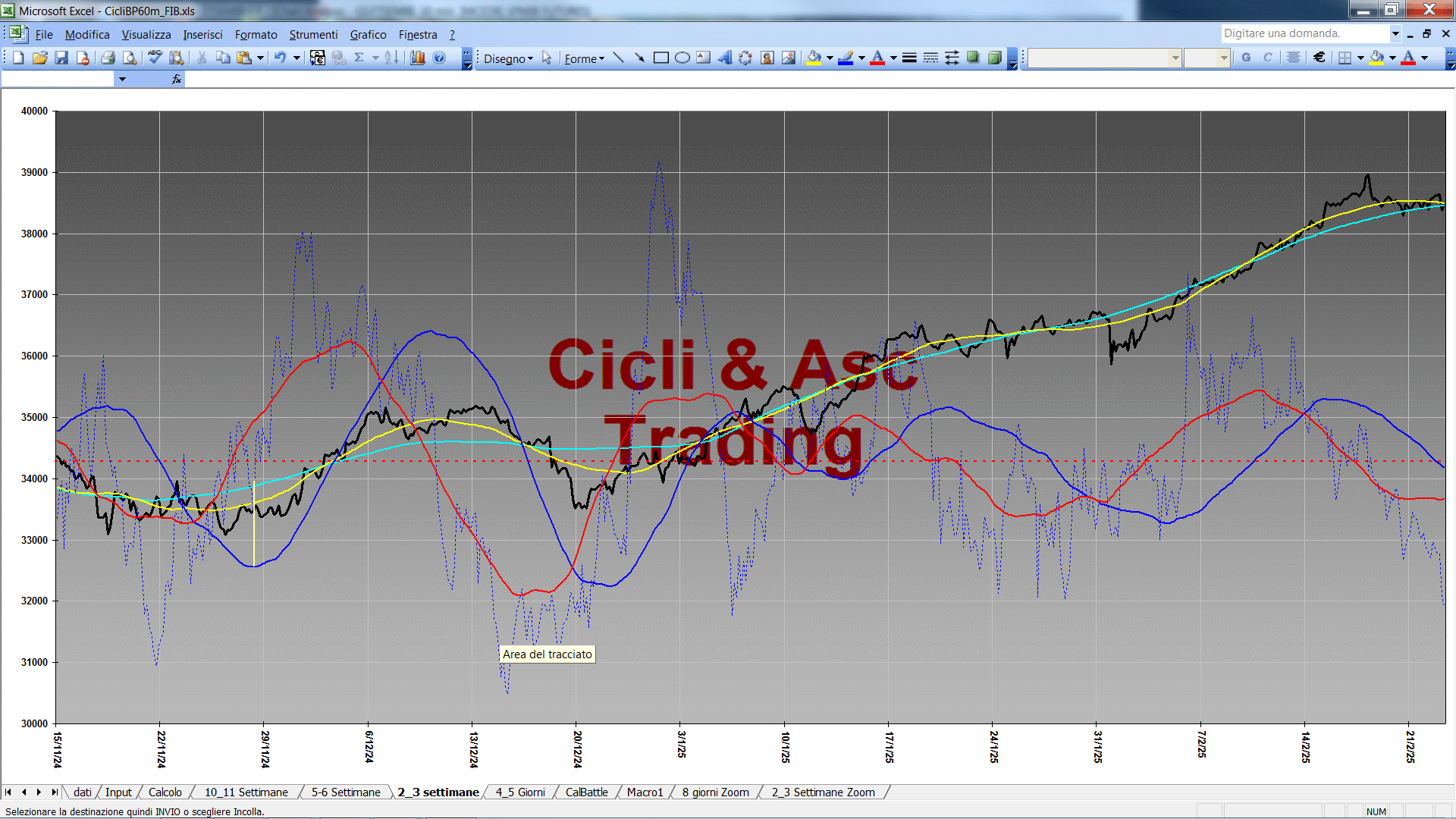Paste clipboard contents
1456x819 pixels.
coord(244,58)
